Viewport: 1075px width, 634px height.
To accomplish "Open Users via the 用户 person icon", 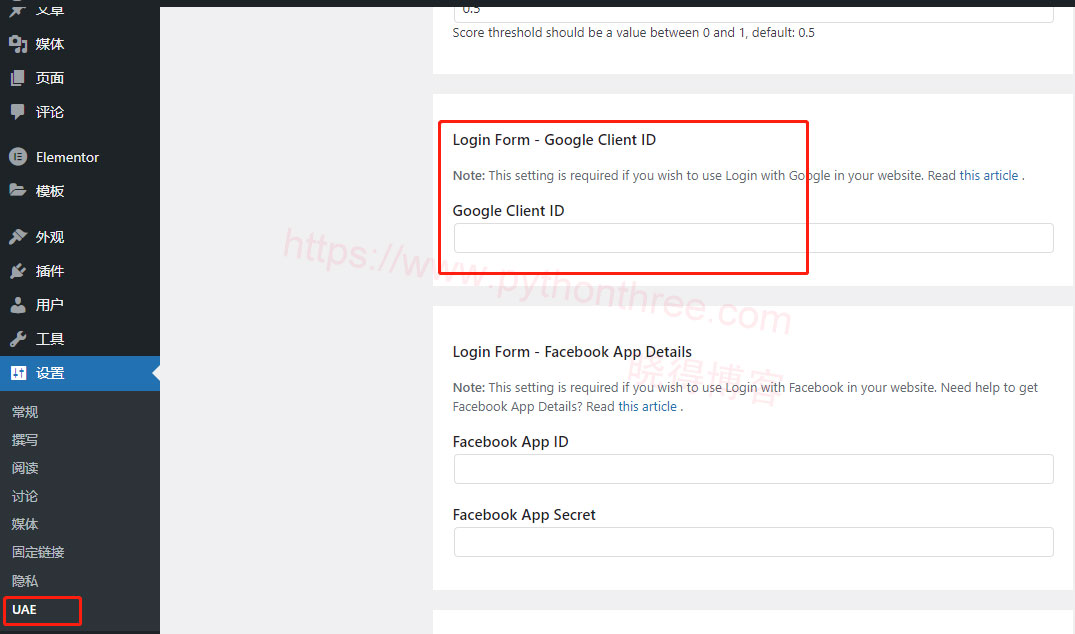I will point(18,305).
